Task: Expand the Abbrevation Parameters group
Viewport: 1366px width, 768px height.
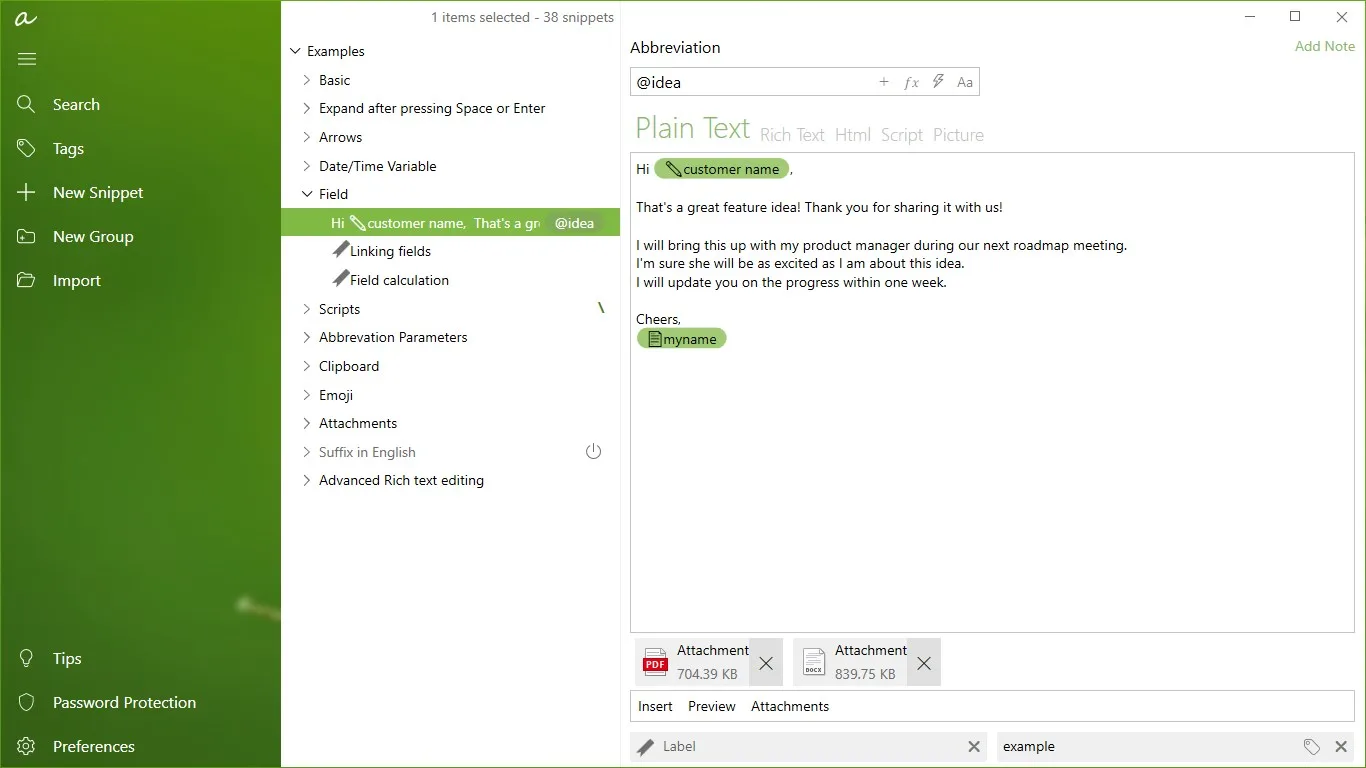Action: tap(307, 337)
